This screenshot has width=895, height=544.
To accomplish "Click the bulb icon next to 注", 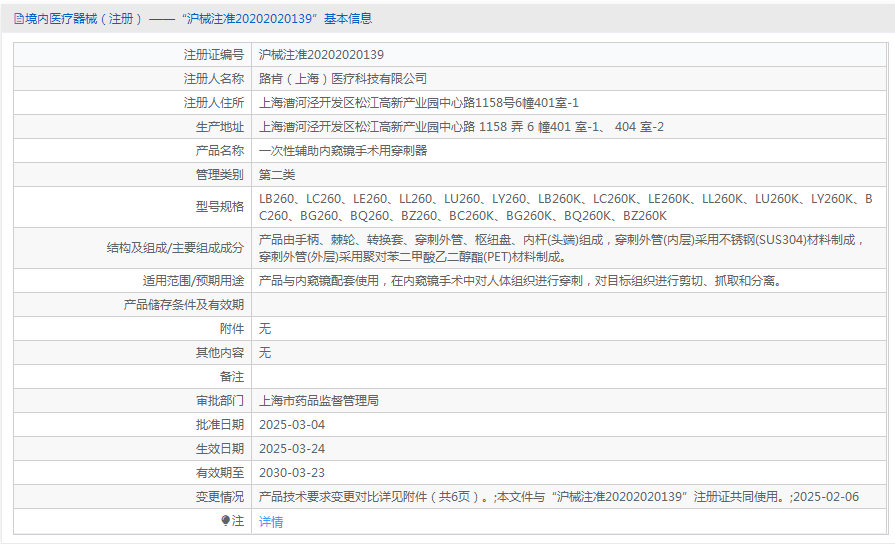I will [x=225, y=521].
